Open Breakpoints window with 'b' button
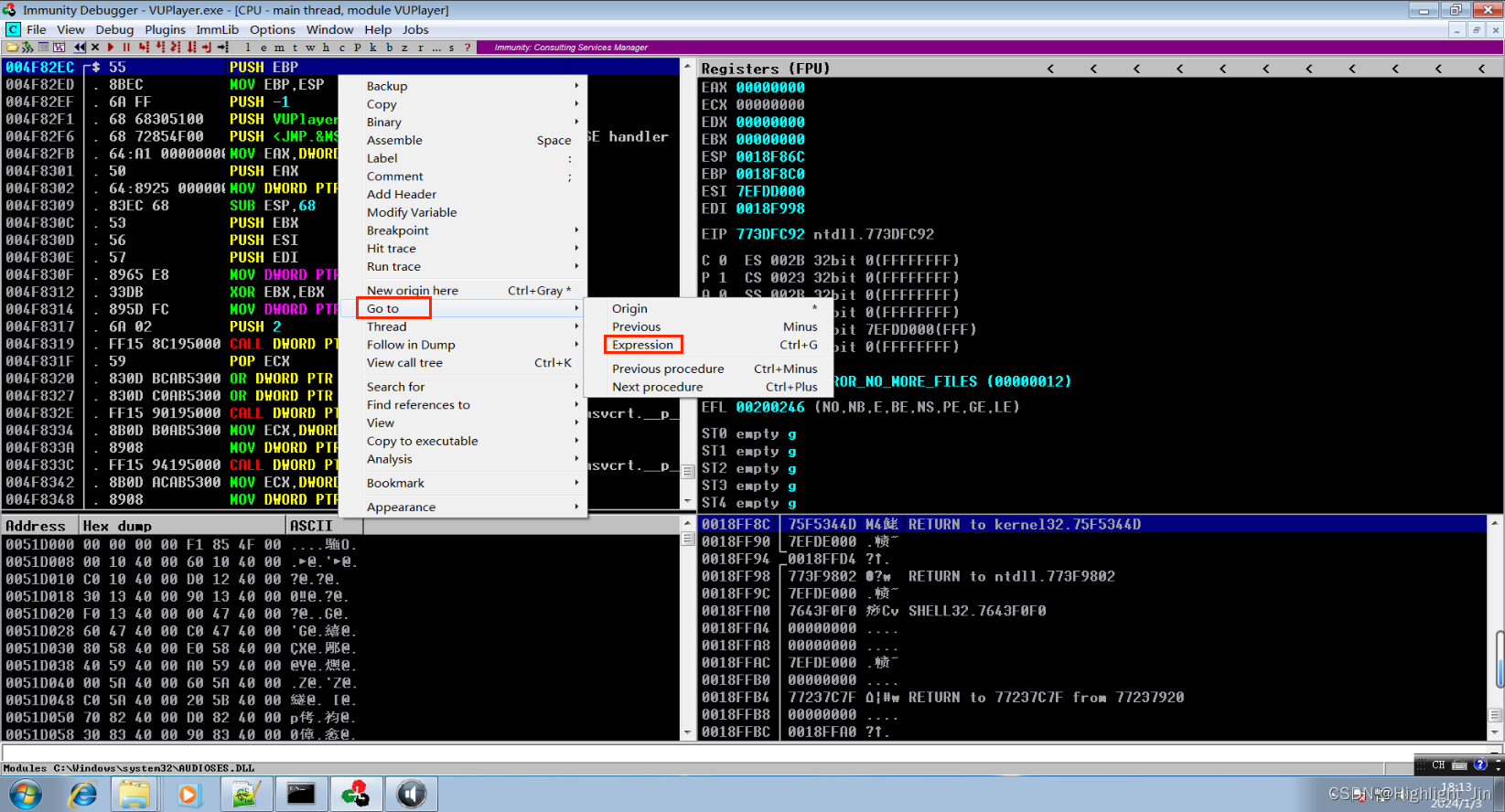 click(389, 47)
